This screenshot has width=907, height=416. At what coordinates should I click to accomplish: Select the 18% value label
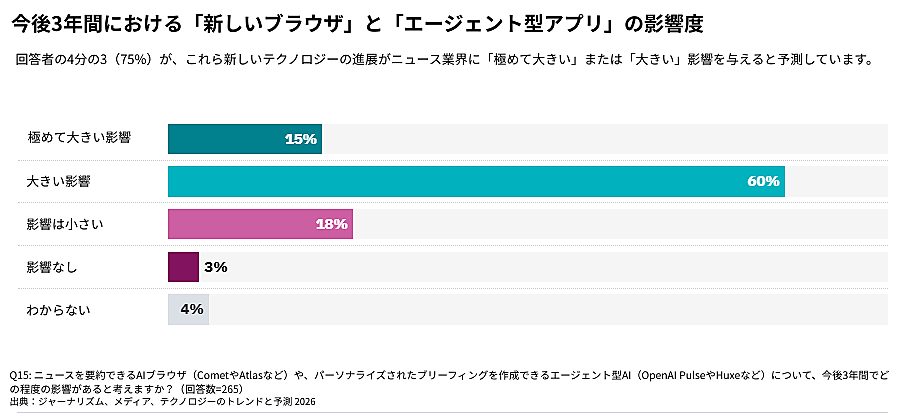point(331,224)
